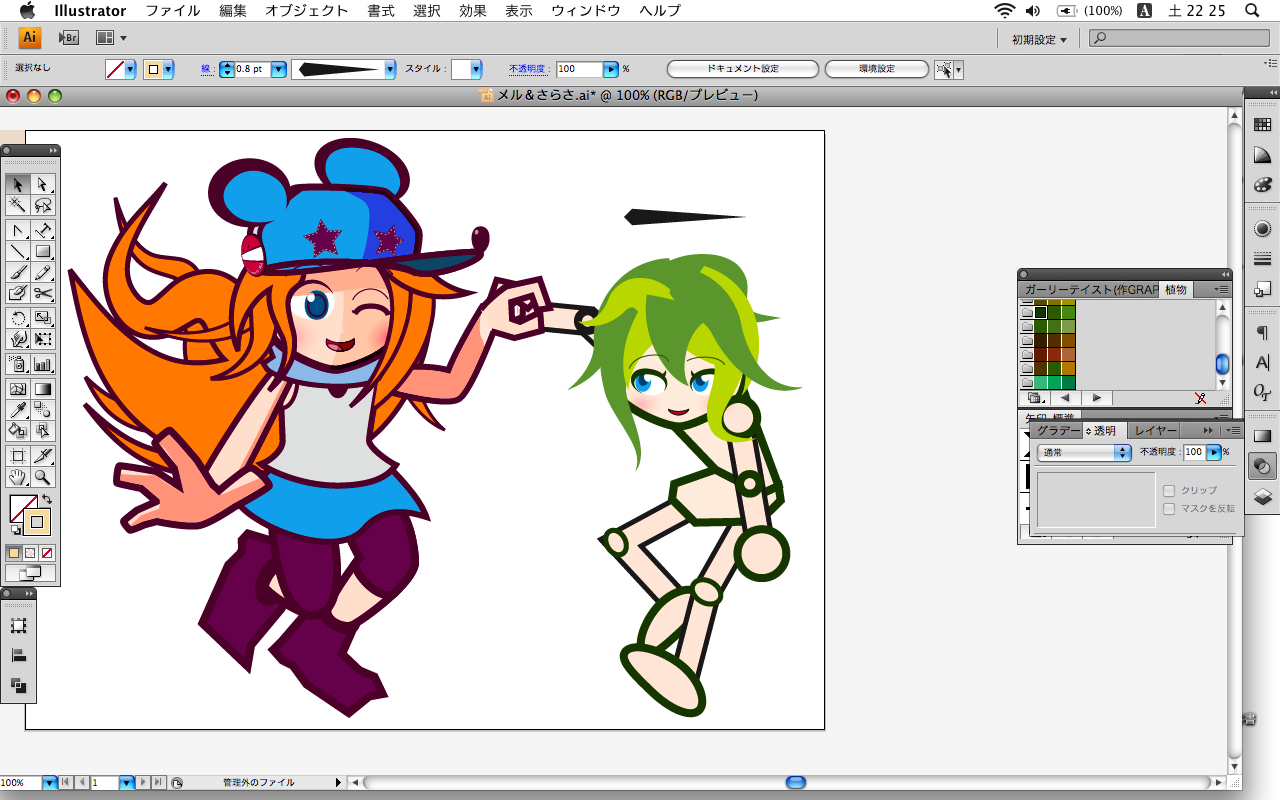Toggle the マスクを反転 checkbox
This screenshot has width=1280, height=800.
[x=1168, y=508]
